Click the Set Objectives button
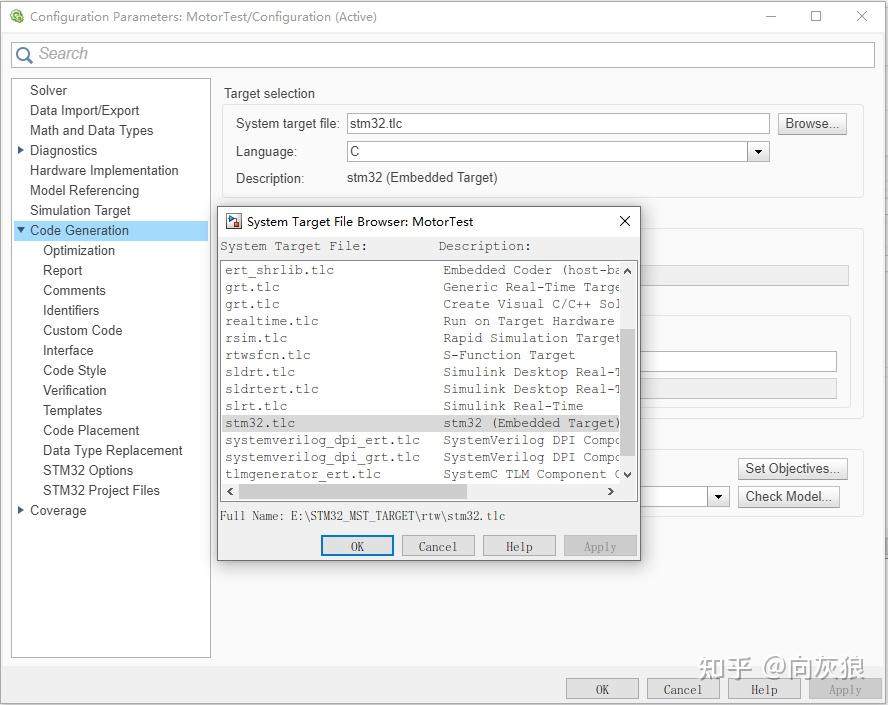Image resolution: width=888 pixels, height=705 pixels. point(792,468)
